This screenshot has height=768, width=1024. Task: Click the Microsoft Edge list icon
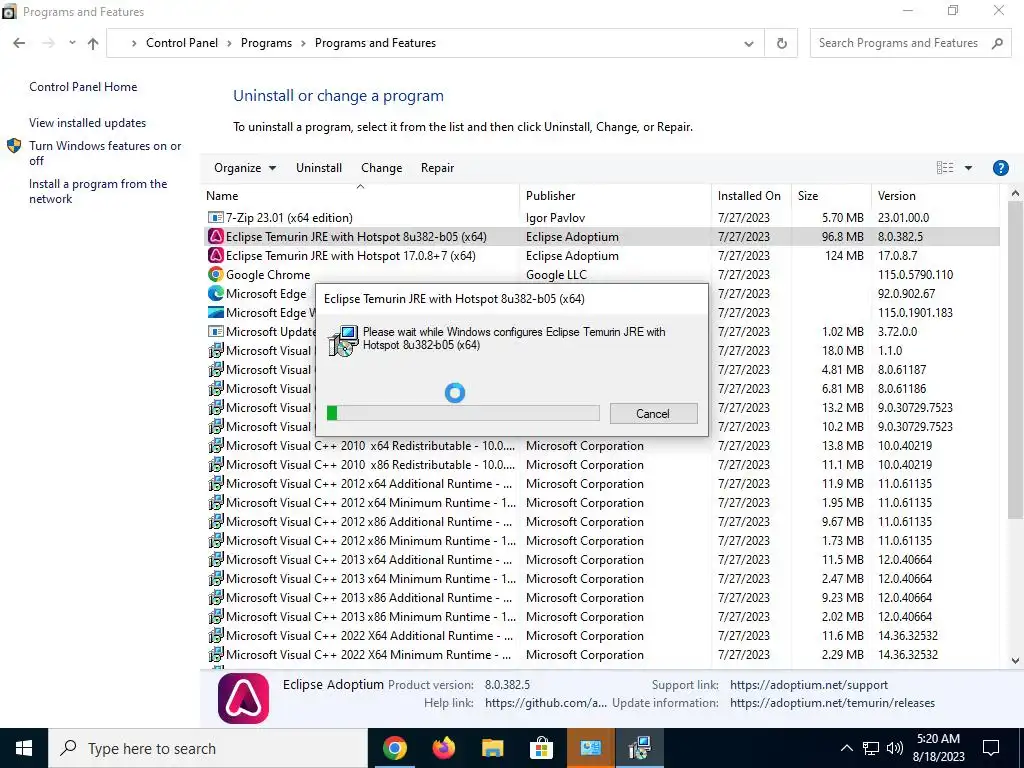[x=216, y=293]
